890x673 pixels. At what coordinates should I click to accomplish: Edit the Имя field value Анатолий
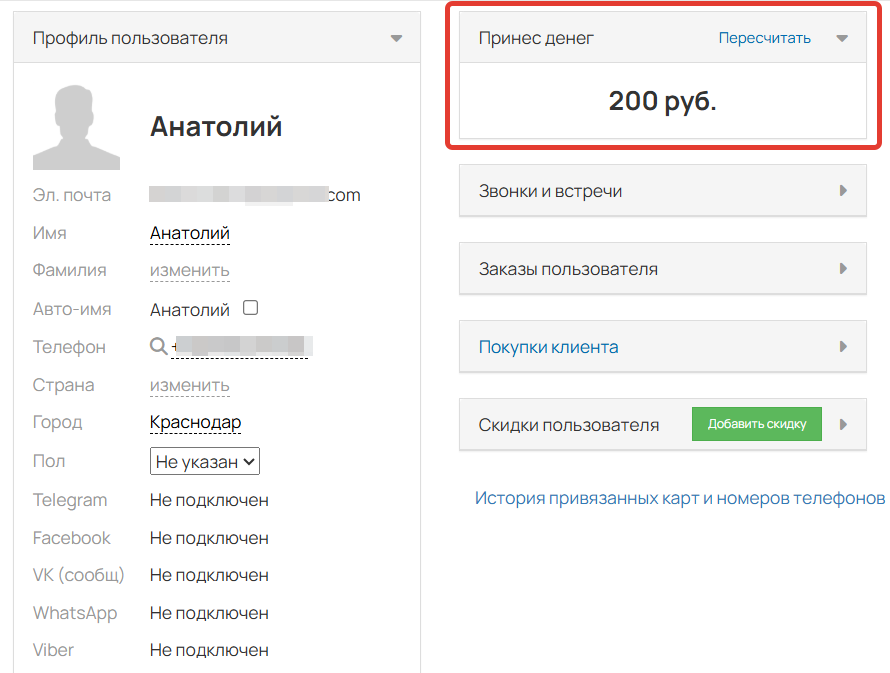click(x=190, y=233)
